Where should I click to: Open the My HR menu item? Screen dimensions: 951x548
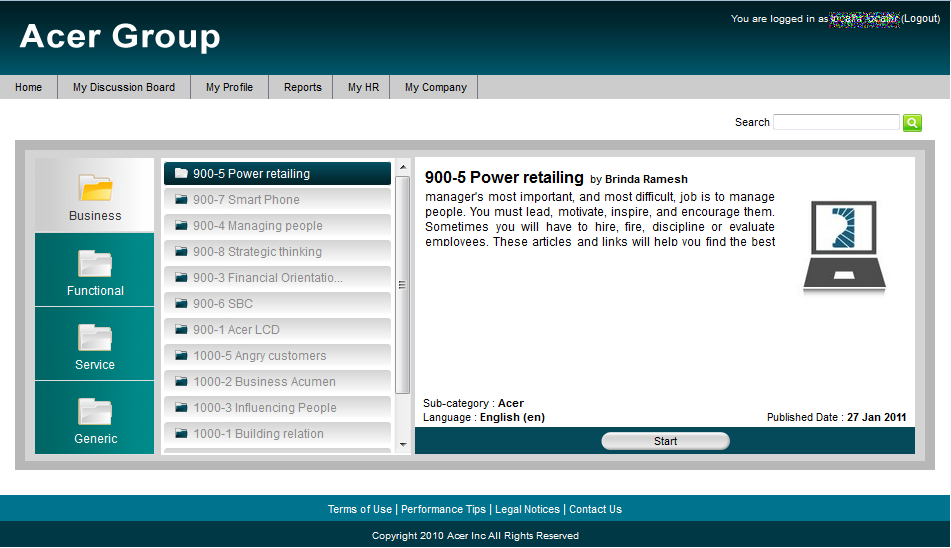click(363, 88)
